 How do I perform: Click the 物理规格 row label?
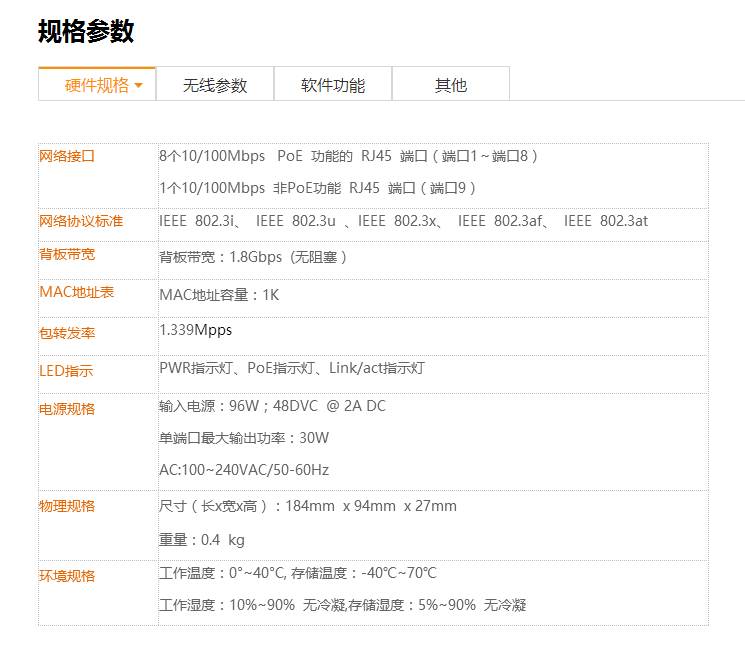click(x=67, y=506)
